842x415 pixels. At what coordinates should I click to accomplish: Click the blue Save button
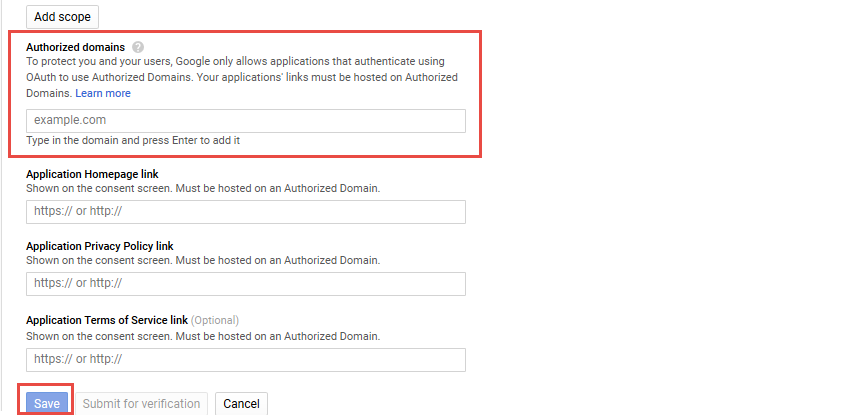coord(47,404)
